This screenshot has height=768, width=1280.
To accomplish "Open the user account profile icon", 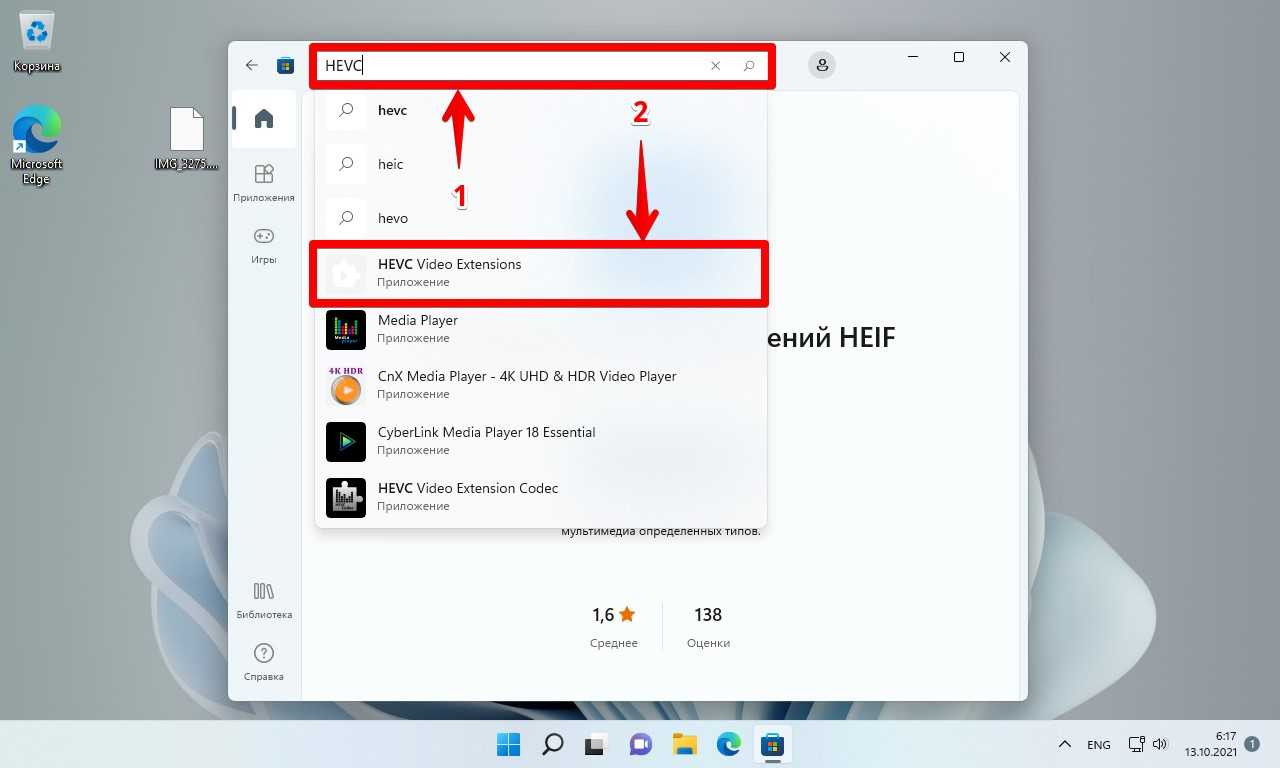I will 822,65.
